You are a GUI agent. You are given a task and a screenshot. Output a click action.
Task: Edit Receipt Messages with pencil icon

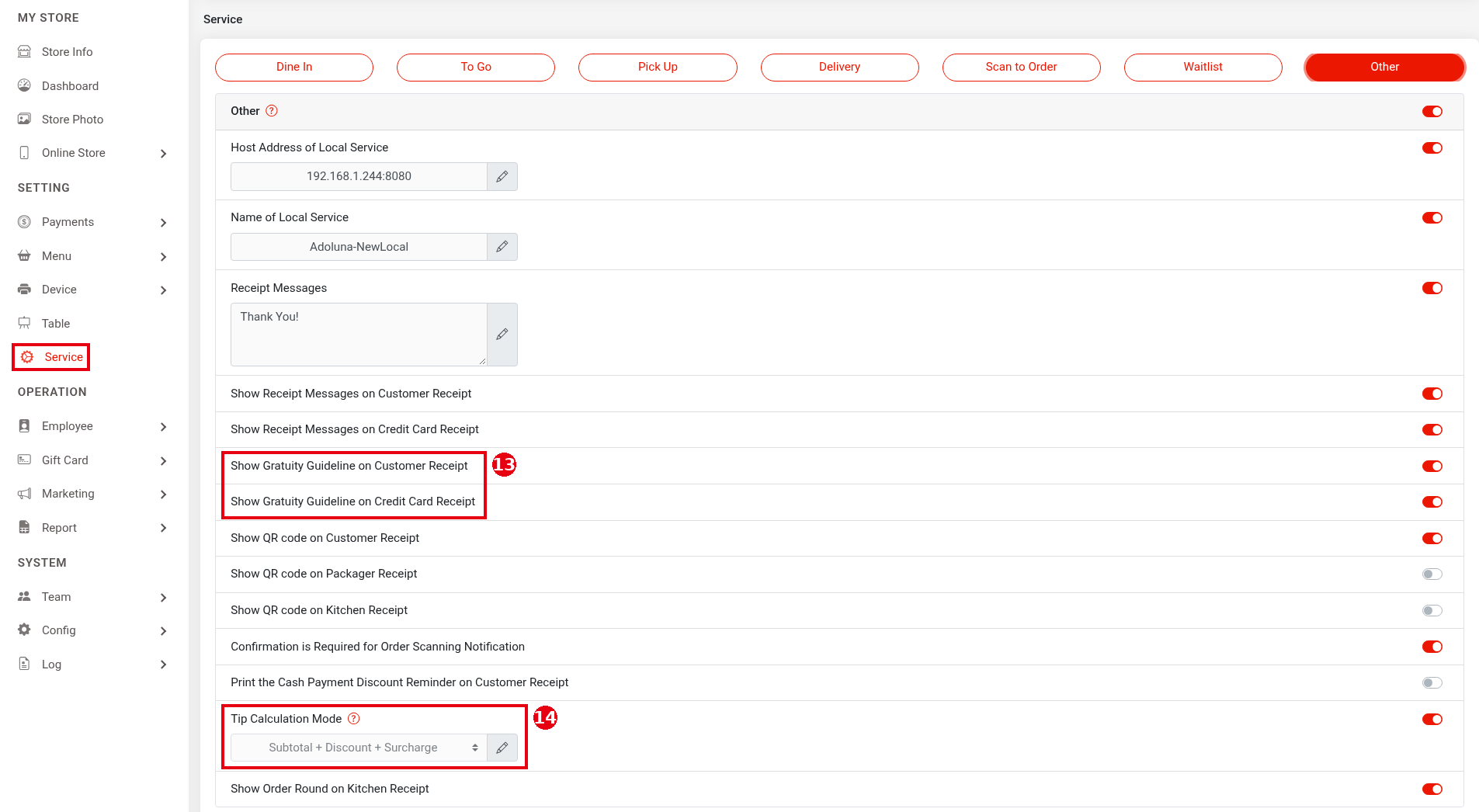pyautogui.click(x=502, y=335)
